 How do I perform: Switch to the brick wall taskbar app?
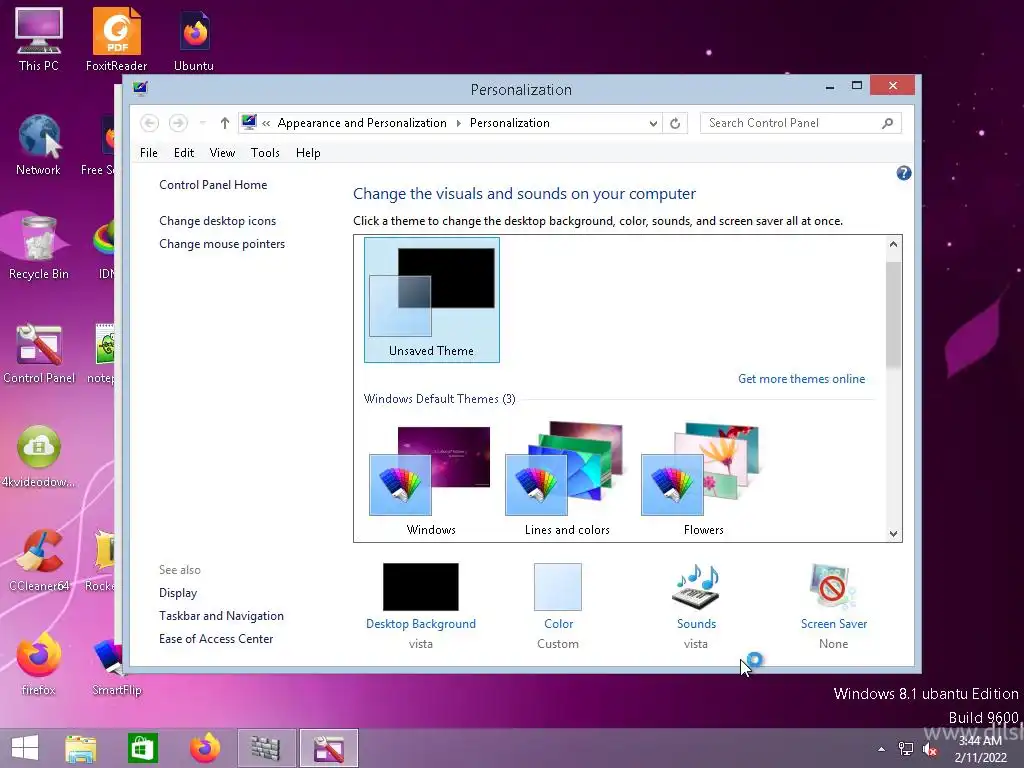tap(266, 748)
